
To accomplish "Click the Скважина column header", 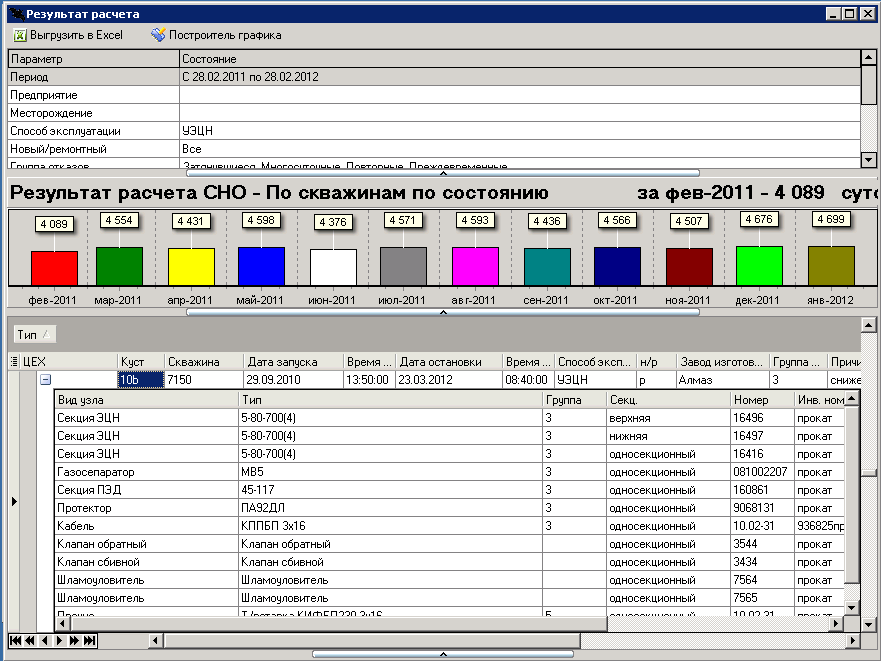I will click(x=204, y=361).
